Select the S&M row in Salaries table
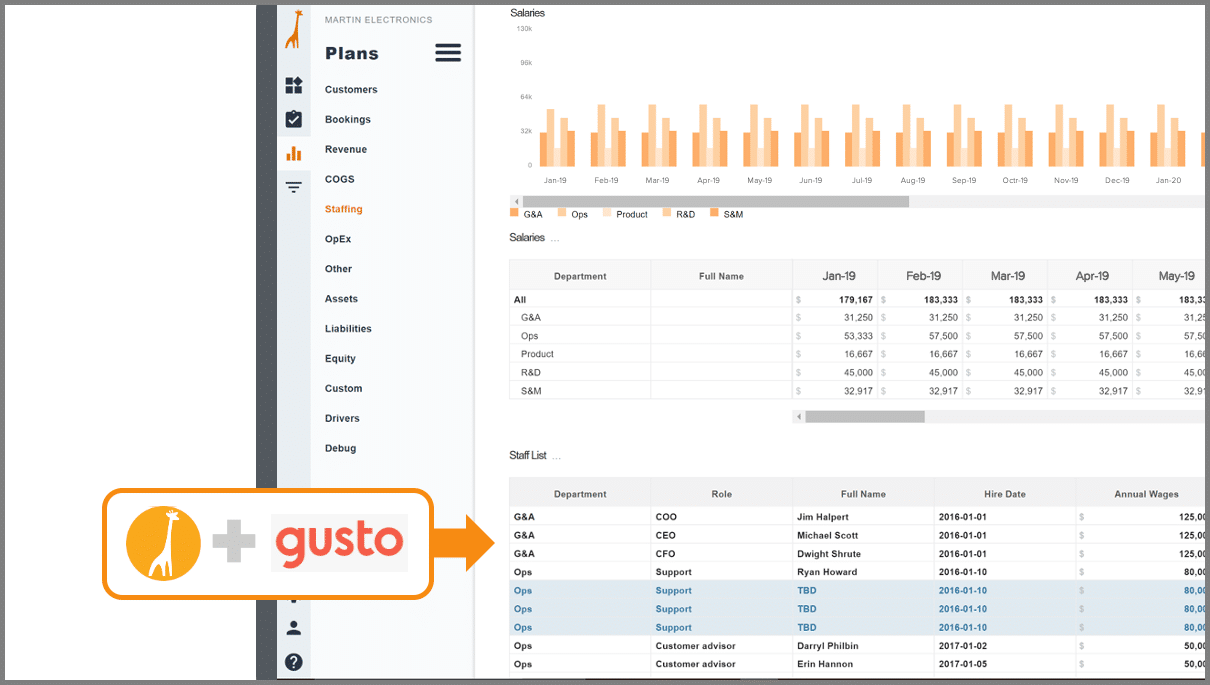Screen dimensions: 1210x685 (x=857, y=390)
